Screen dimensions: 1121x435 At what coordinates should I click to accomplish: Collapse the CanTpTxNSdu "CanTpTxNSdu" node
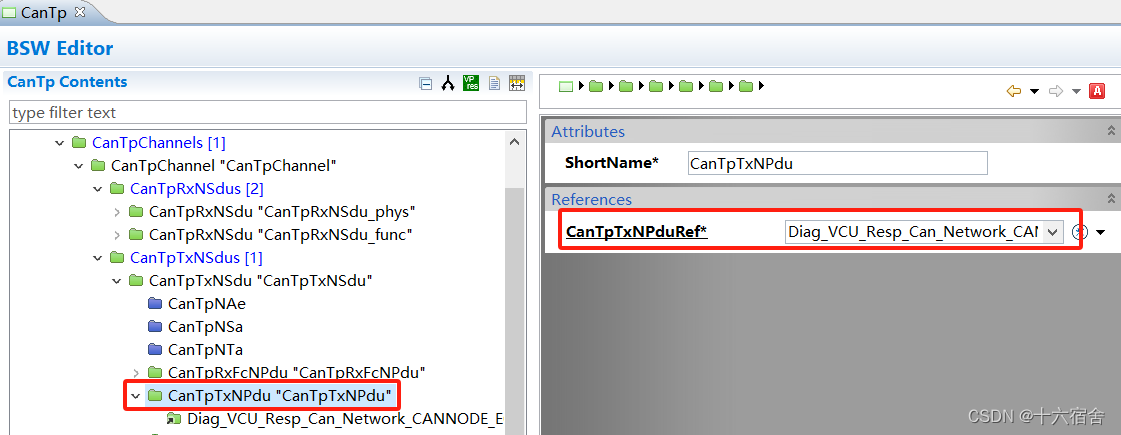(x=117, y=280)
